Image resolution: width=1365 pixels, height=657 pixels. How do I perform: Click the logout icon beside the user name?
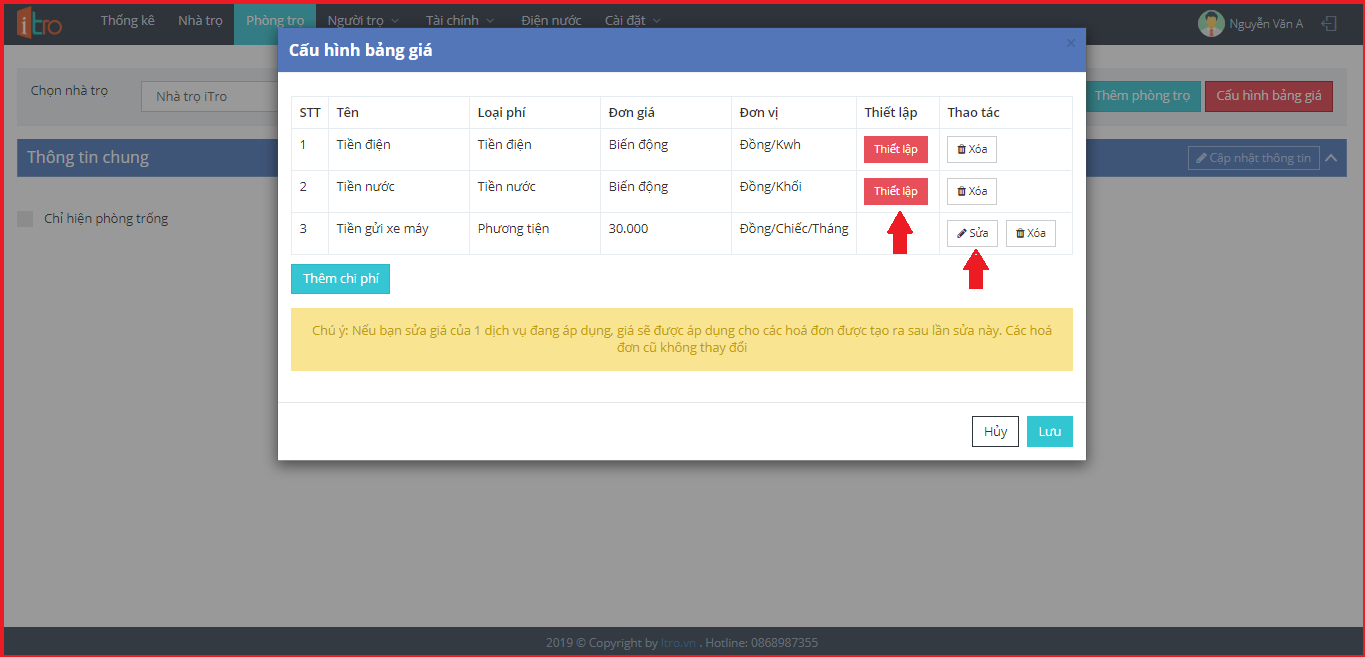(1328, 23)
